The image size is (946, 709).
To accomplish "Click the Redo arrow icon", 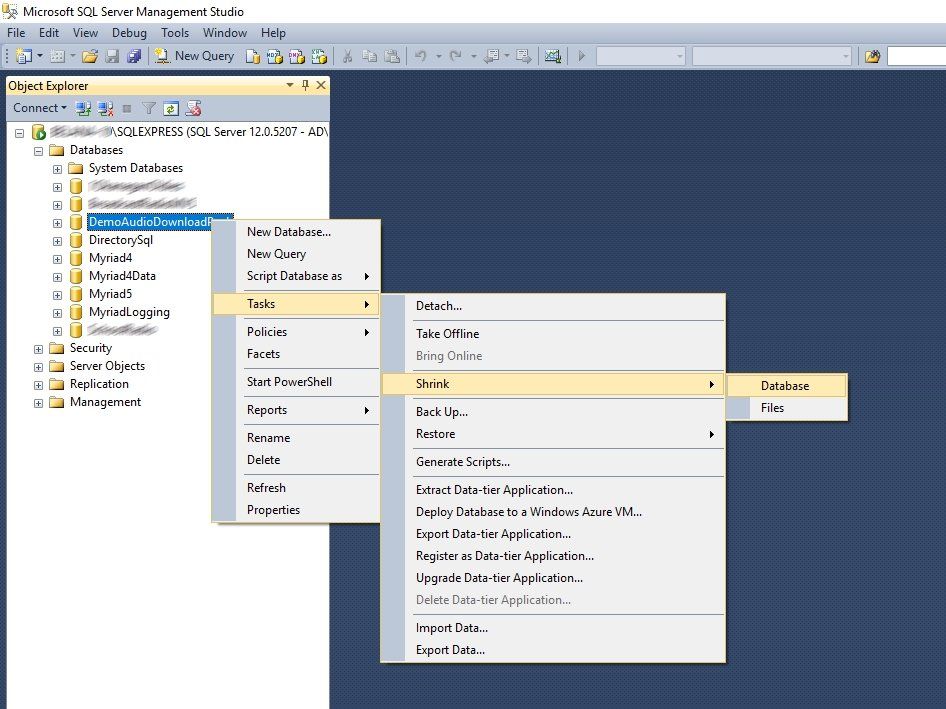I will tap(456, 56).
